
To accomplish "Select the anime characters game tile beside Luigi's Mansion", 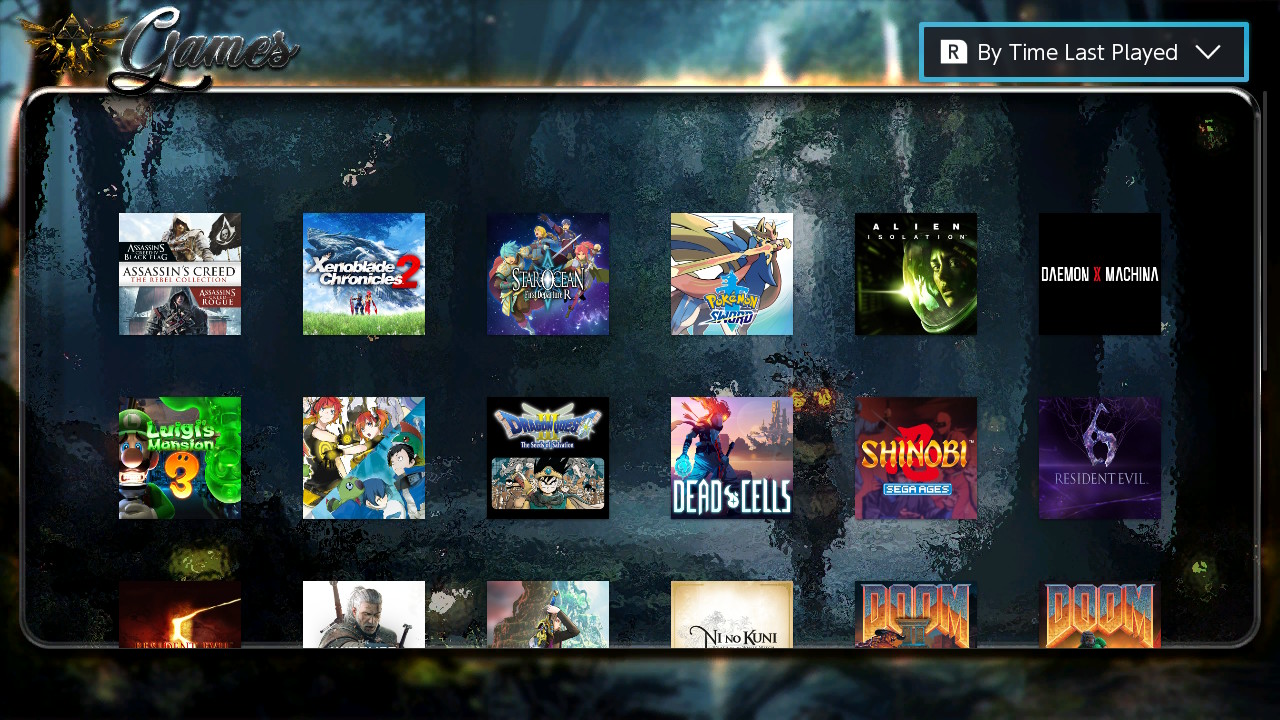I will click(364, 458).
